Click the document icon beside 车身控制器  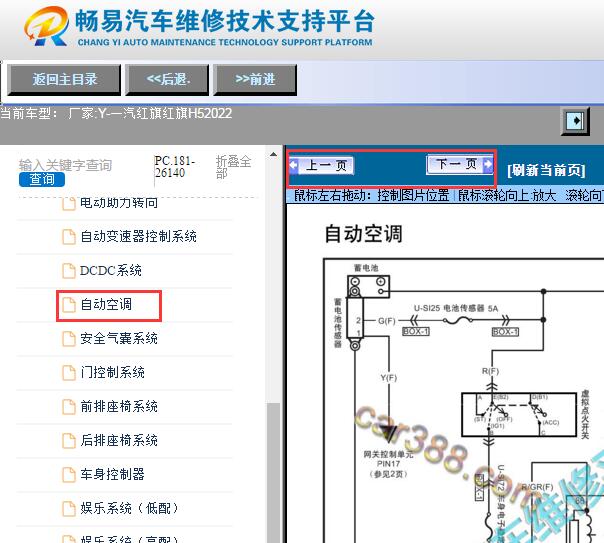click(x=69, y=474)
